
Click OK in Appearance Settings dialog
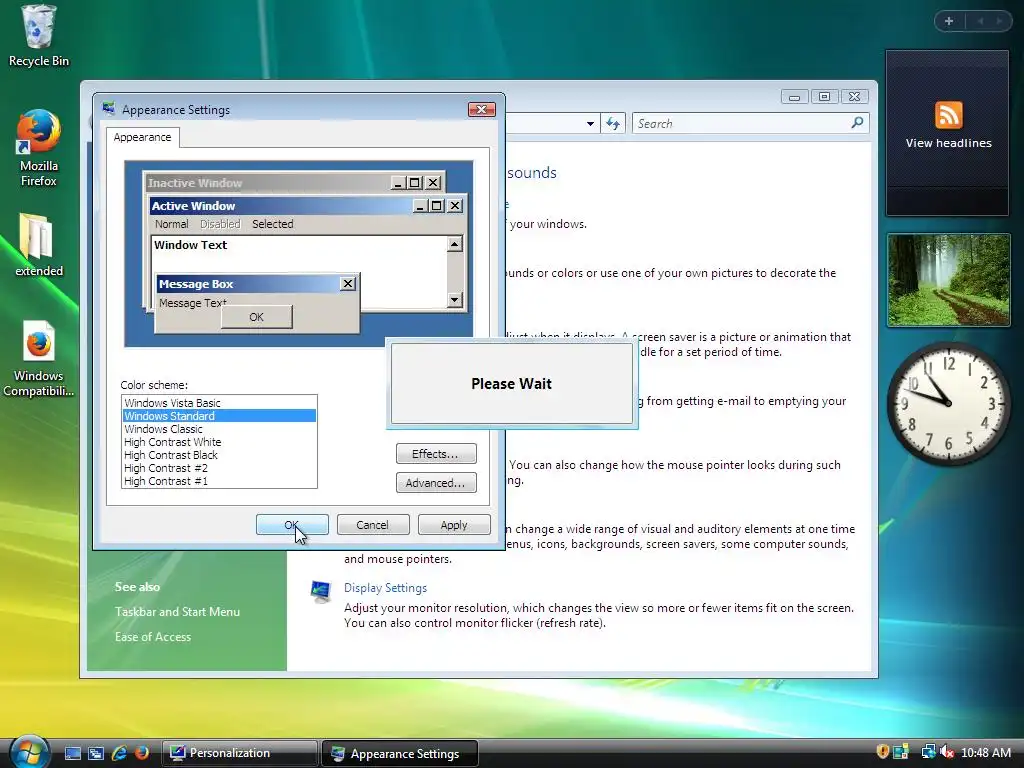[292, 524]
